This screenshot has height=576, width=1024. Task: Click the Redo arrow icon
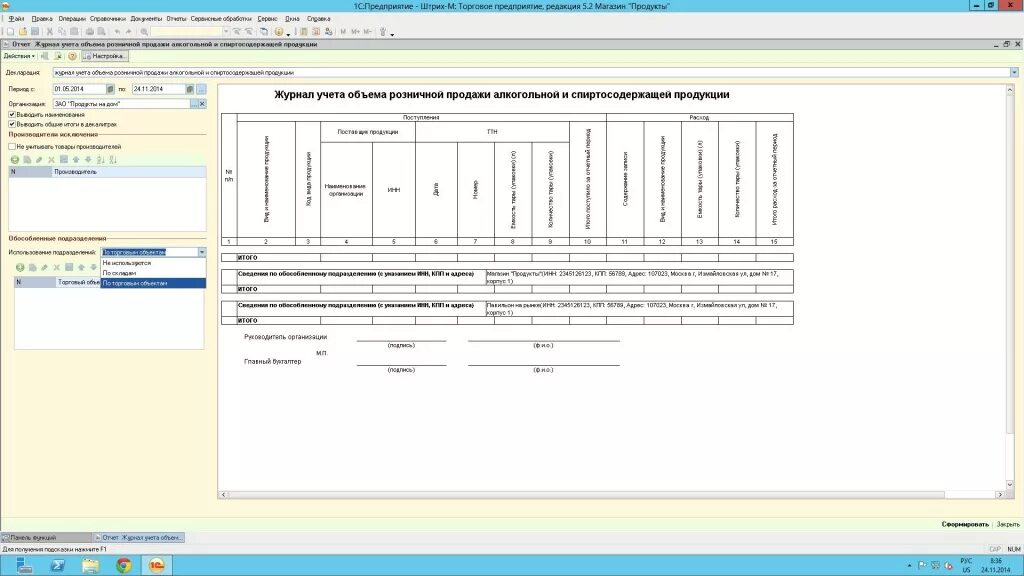coord(129,31)
